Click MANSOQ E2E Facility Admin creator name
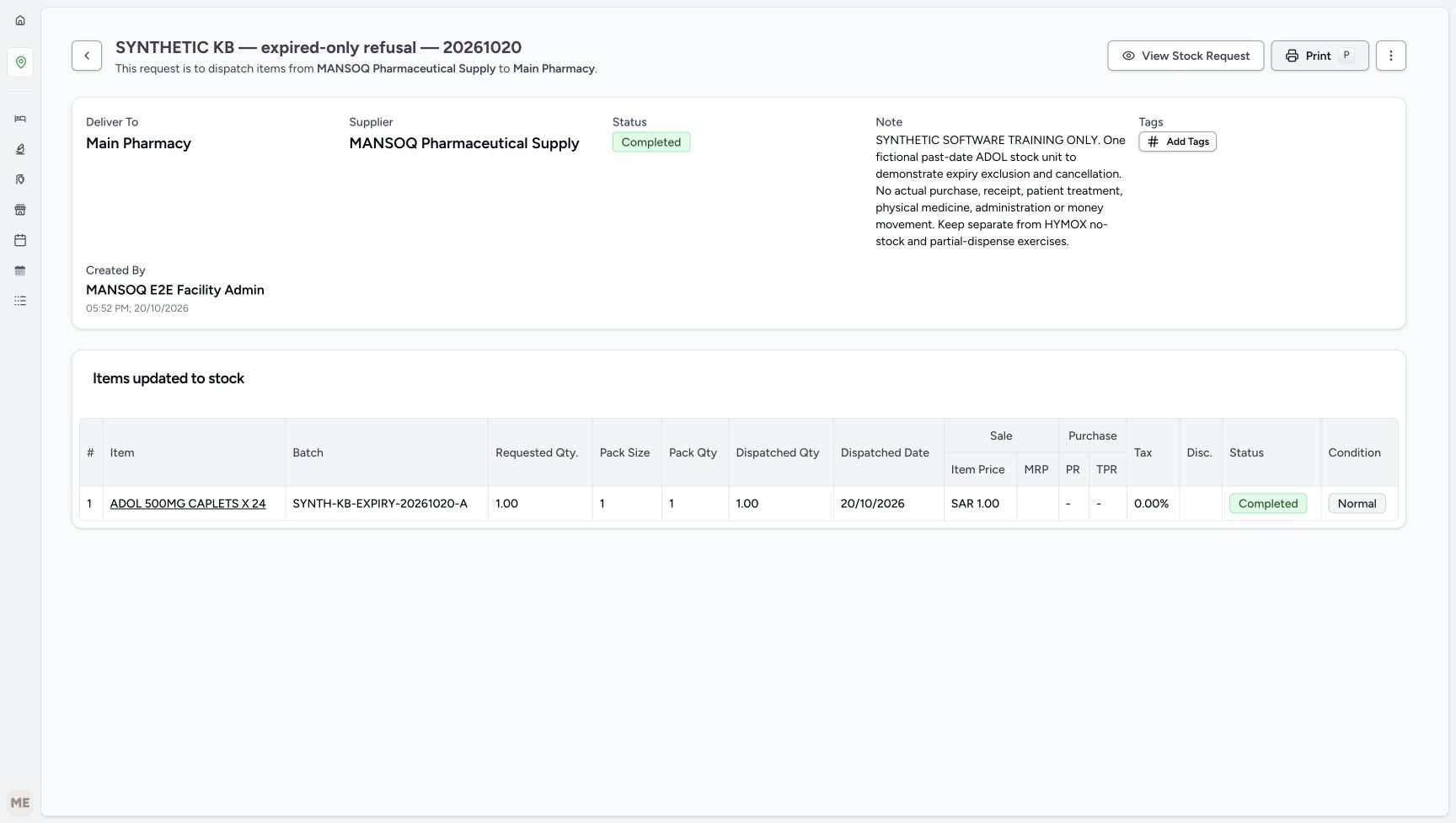Screen dimensions: 1456x823 coord(175,290)
